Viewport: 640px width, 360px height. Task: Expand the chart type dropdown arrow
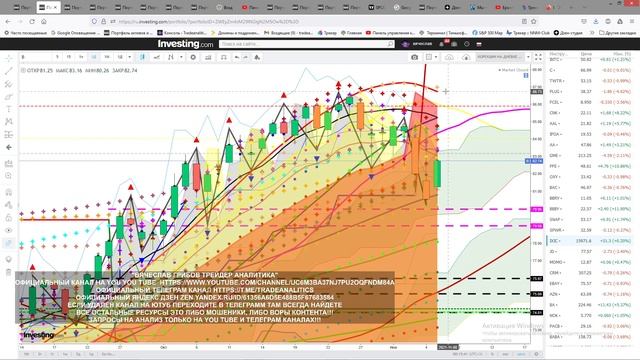181,57
